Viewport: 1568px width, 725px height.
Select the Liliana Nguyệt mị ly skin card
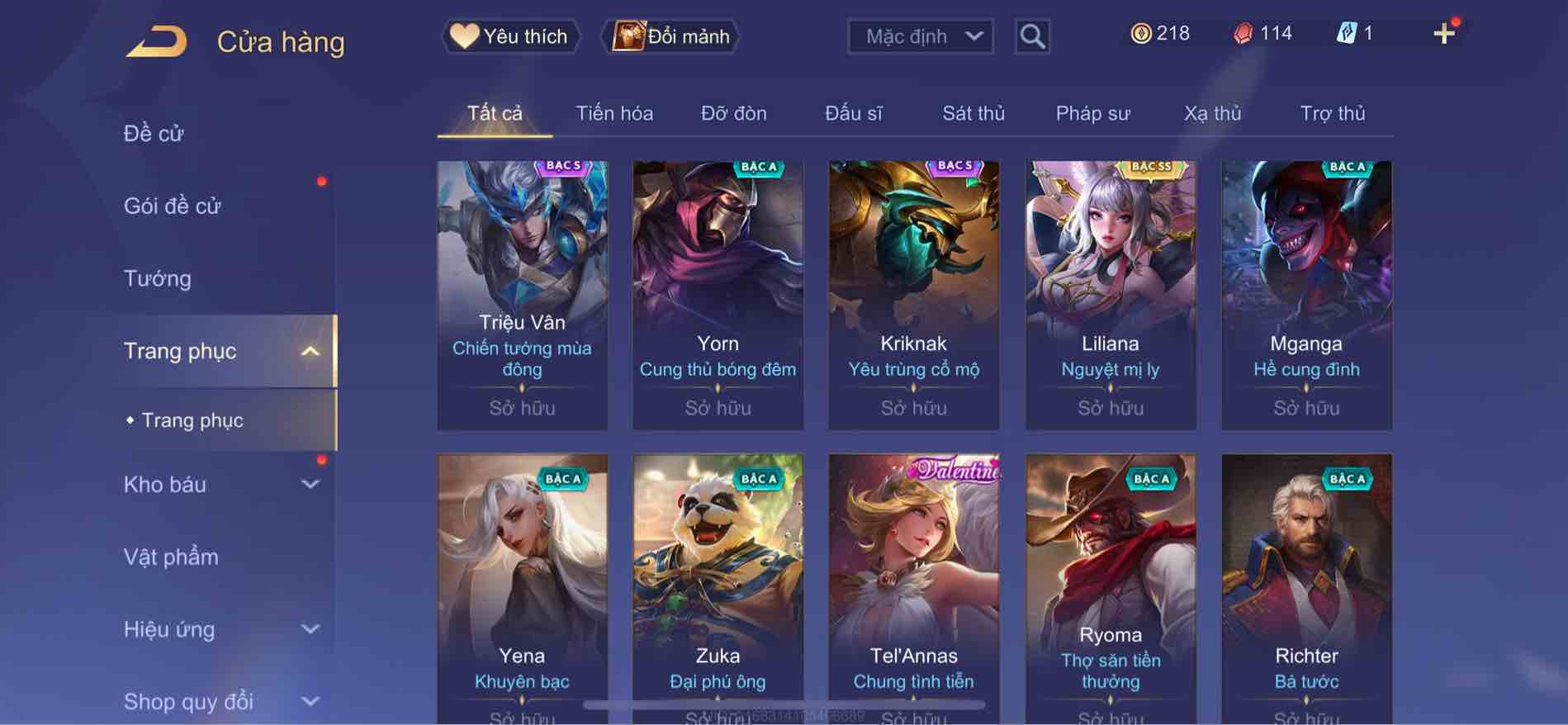pyautogui.click(x=1111, y=296)
